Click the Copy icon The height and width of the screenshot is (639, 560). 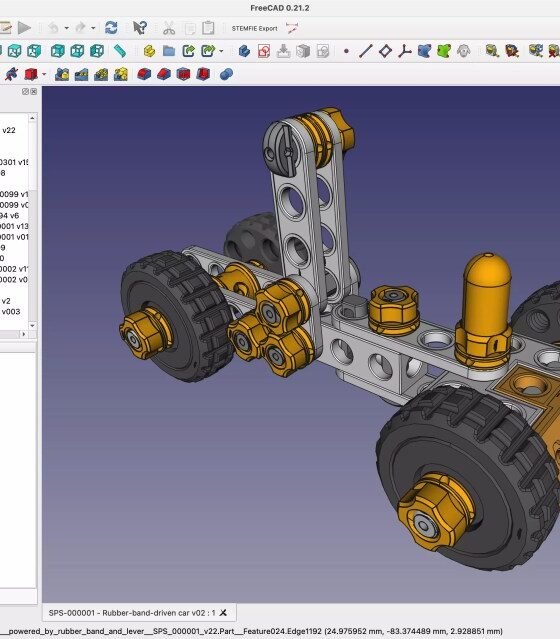[x=190, y=28]
